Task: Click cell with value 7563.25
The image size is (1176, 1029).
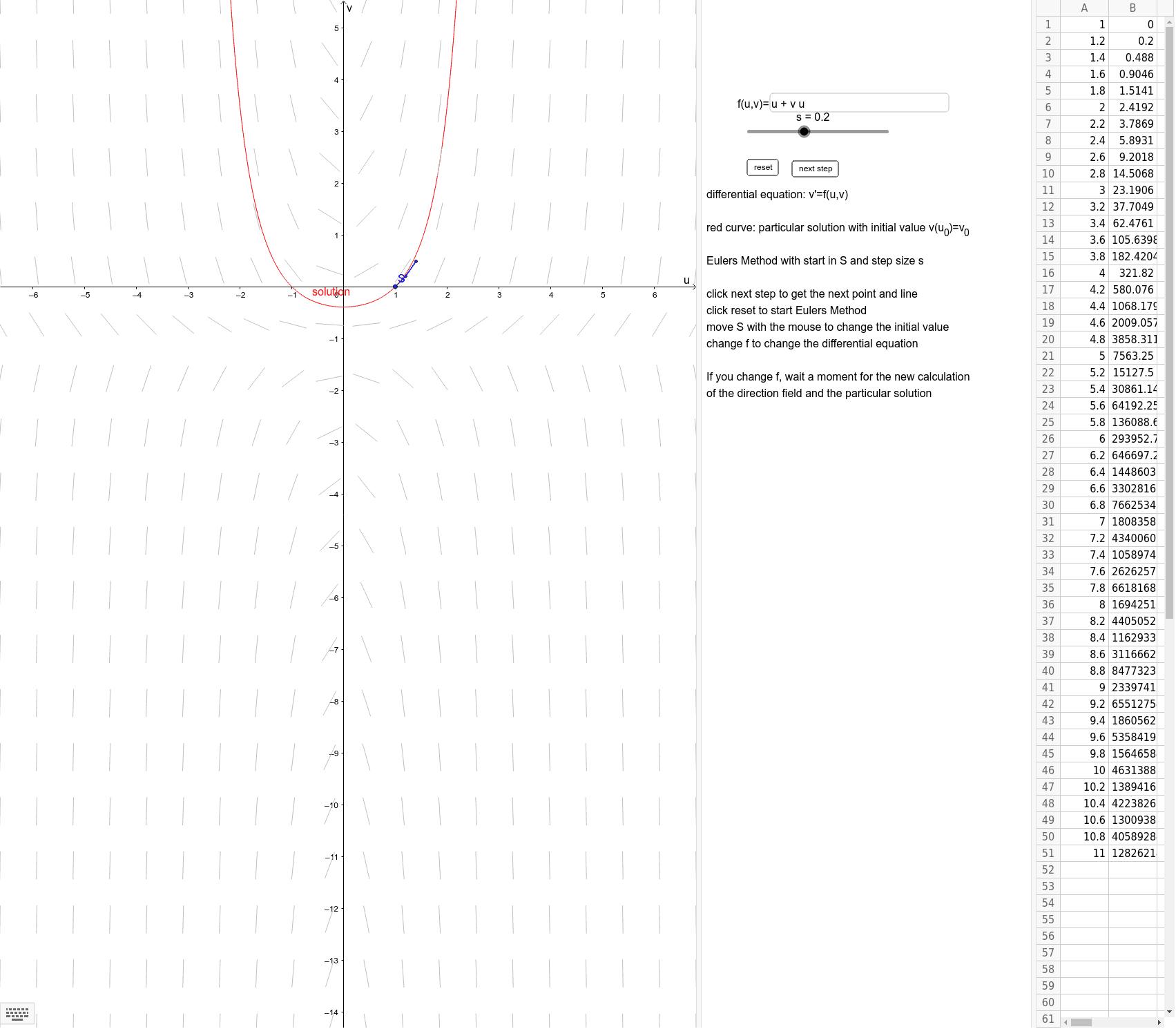Action: tap(1132, 356)
